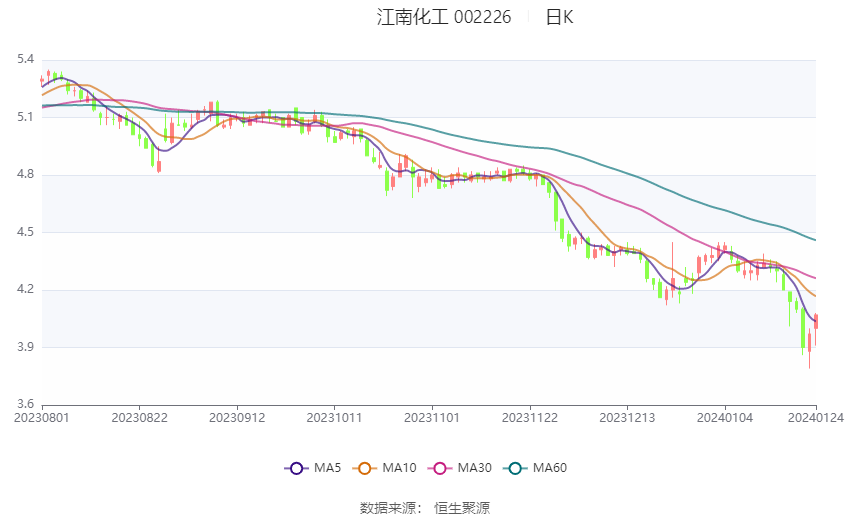Toggle the MA60 legend circle icon
Screen dimensions: 850x516
pos(516,468)
